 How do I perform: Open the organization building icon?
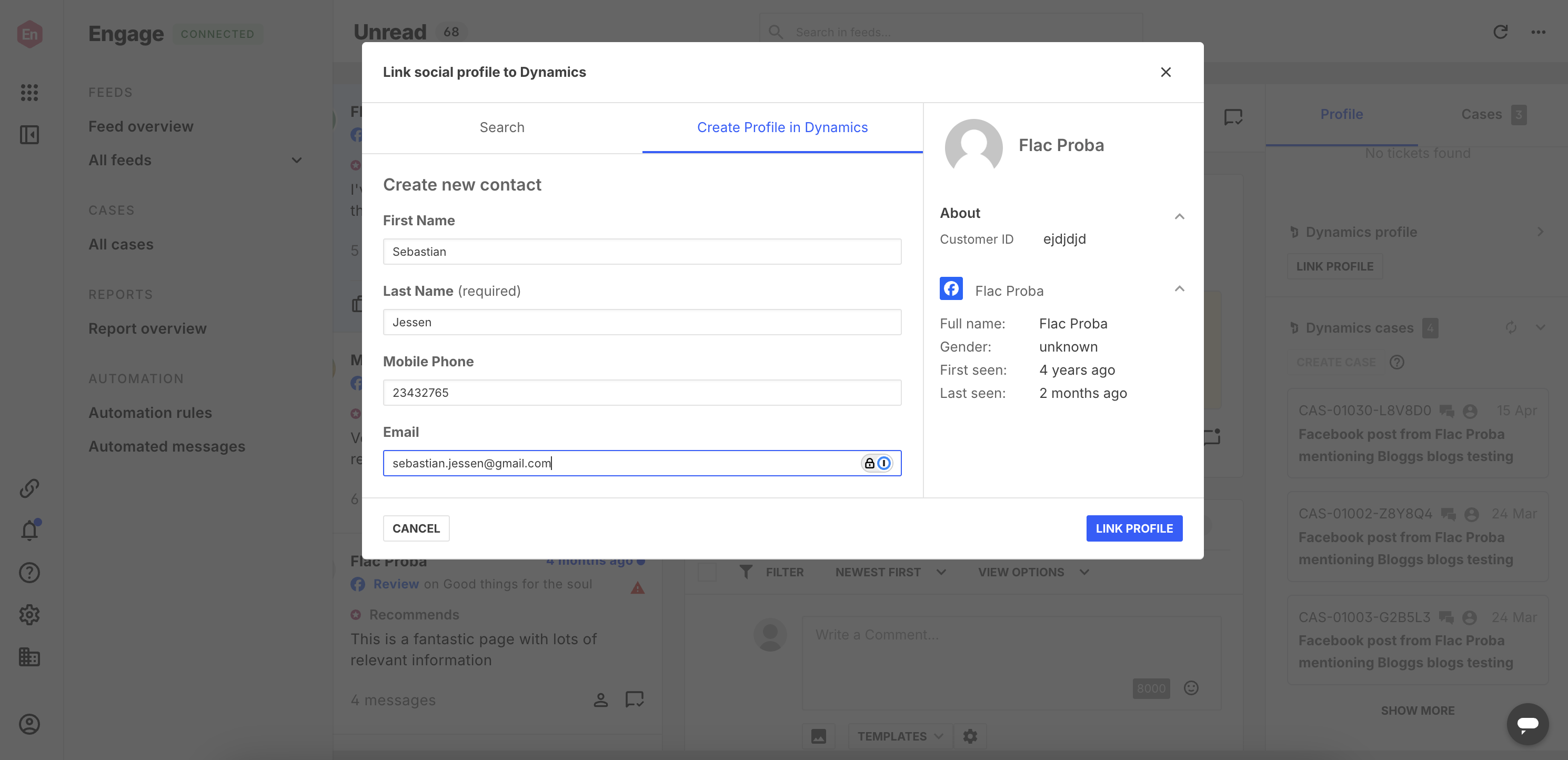pyautogui.click(x=29, y=656)
